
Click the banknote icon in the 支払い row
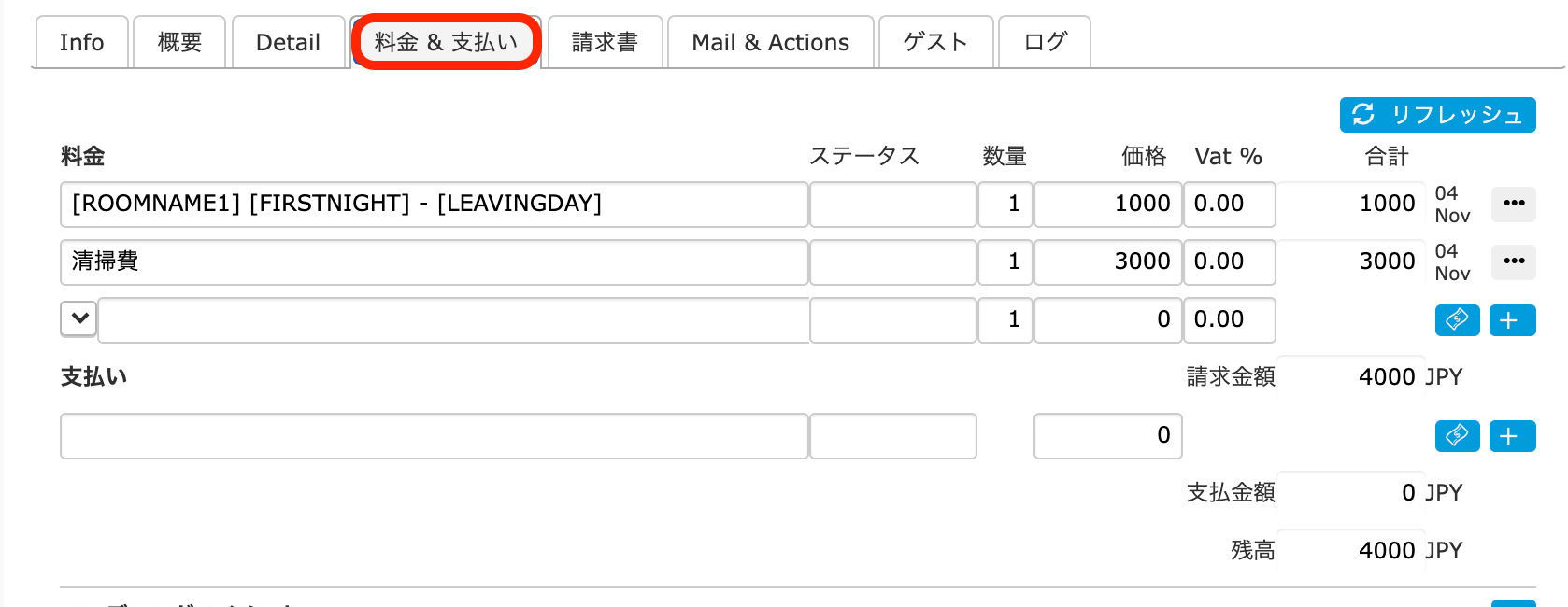(1457, 436)
